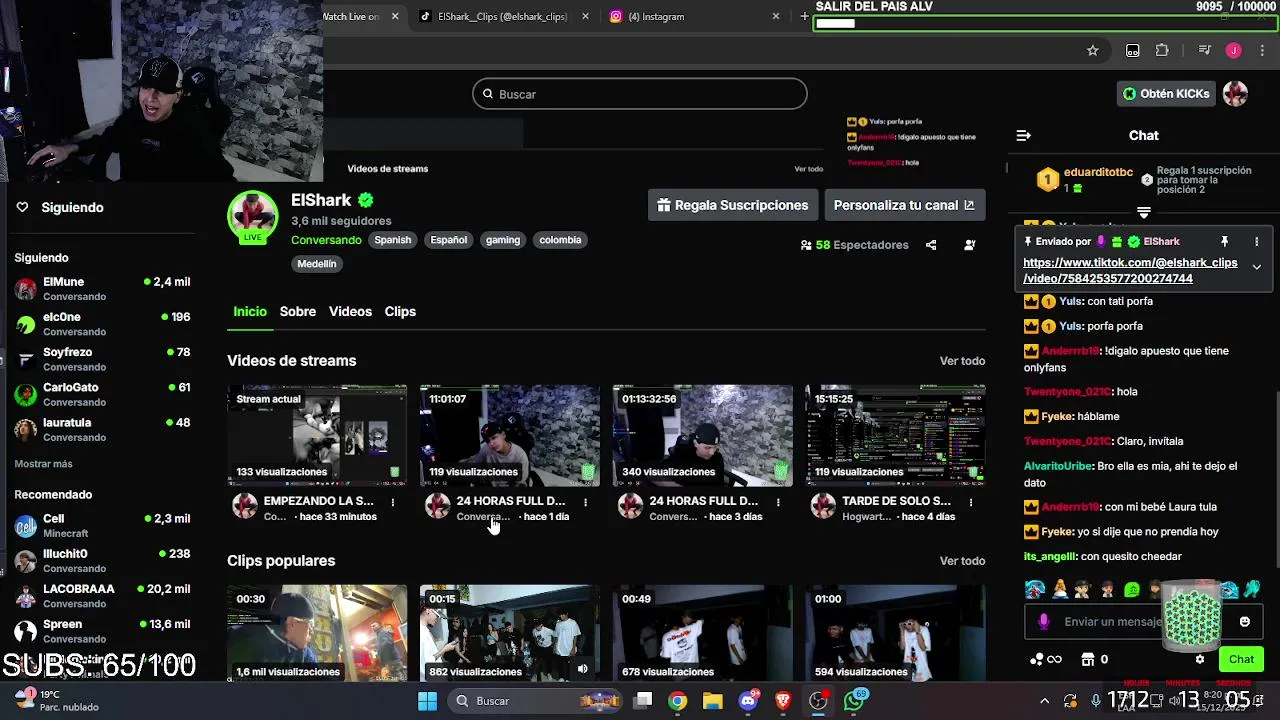
Task: Open options menu for TARDE DE SOLO S... video
Action: pos(970,502)
